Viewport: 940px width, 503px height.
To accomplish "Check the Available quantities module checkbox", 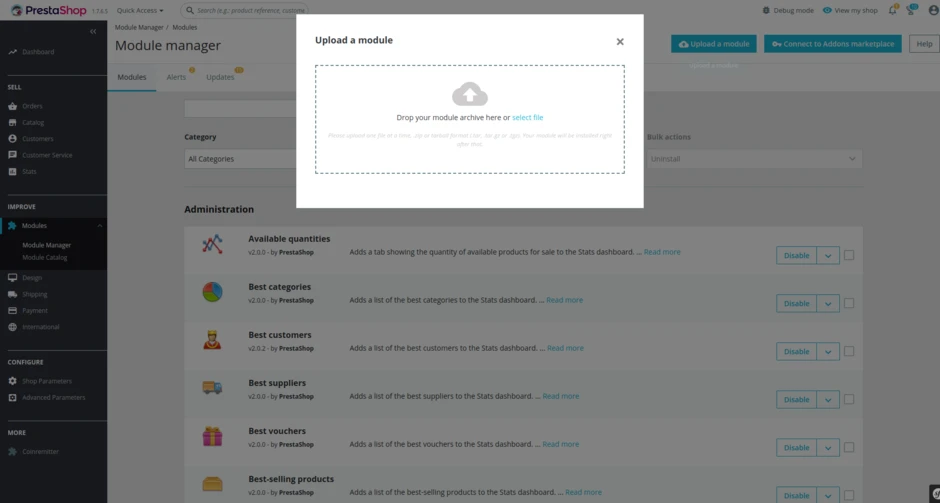I will pos(849,255).
